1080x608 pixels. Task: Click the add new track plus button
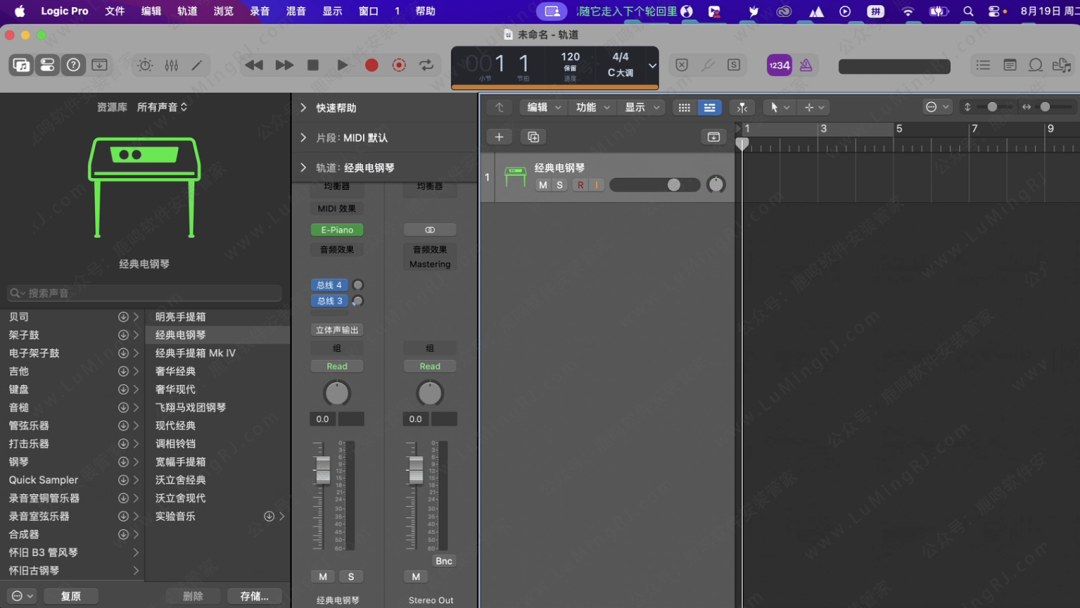pos(499,137)
